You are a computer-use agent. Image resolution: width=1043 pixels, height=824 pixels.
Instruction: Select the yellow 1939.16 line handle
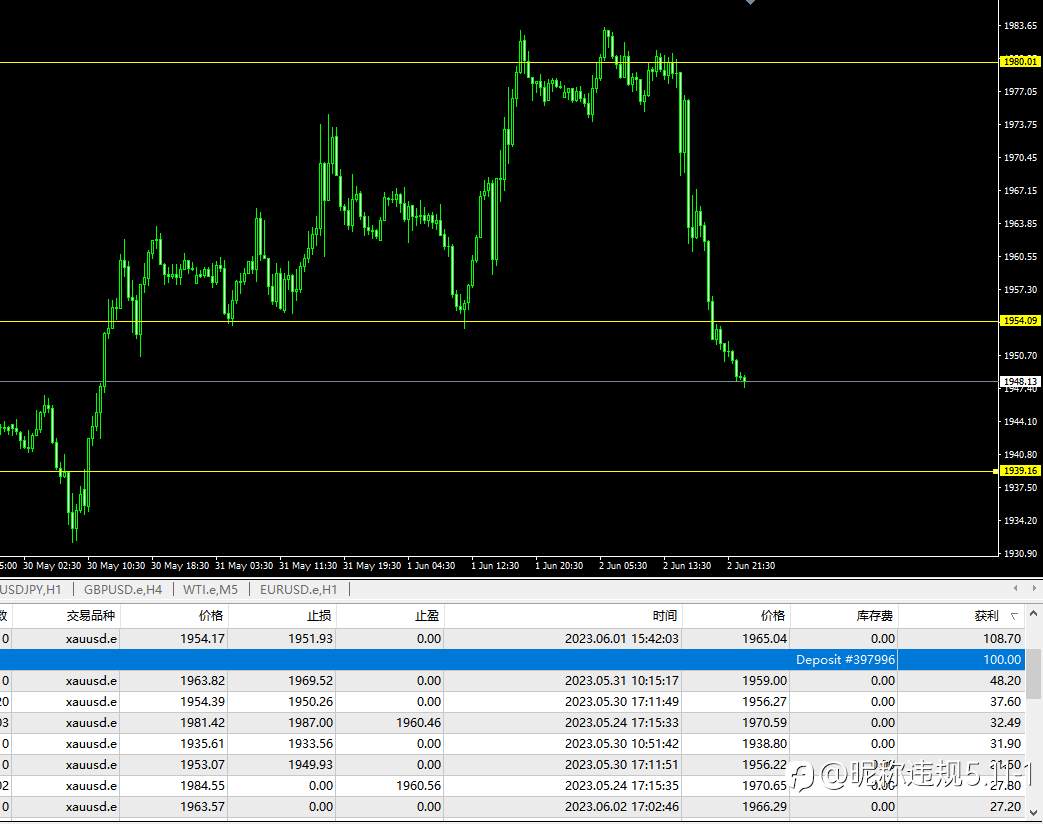pyautogui.click(x=995, y=472)
